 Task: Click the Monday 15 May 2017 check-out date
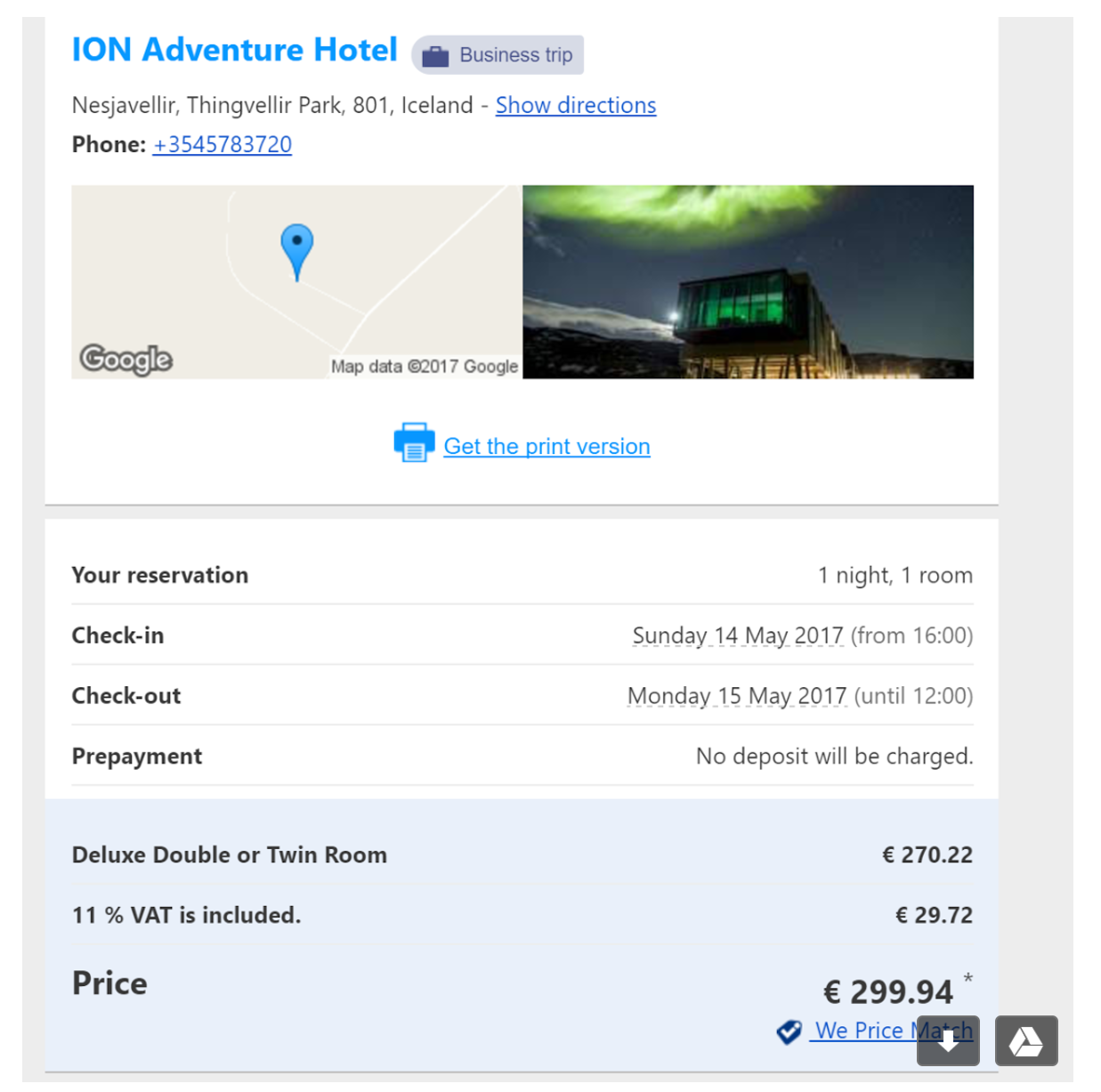coord(736,696)
